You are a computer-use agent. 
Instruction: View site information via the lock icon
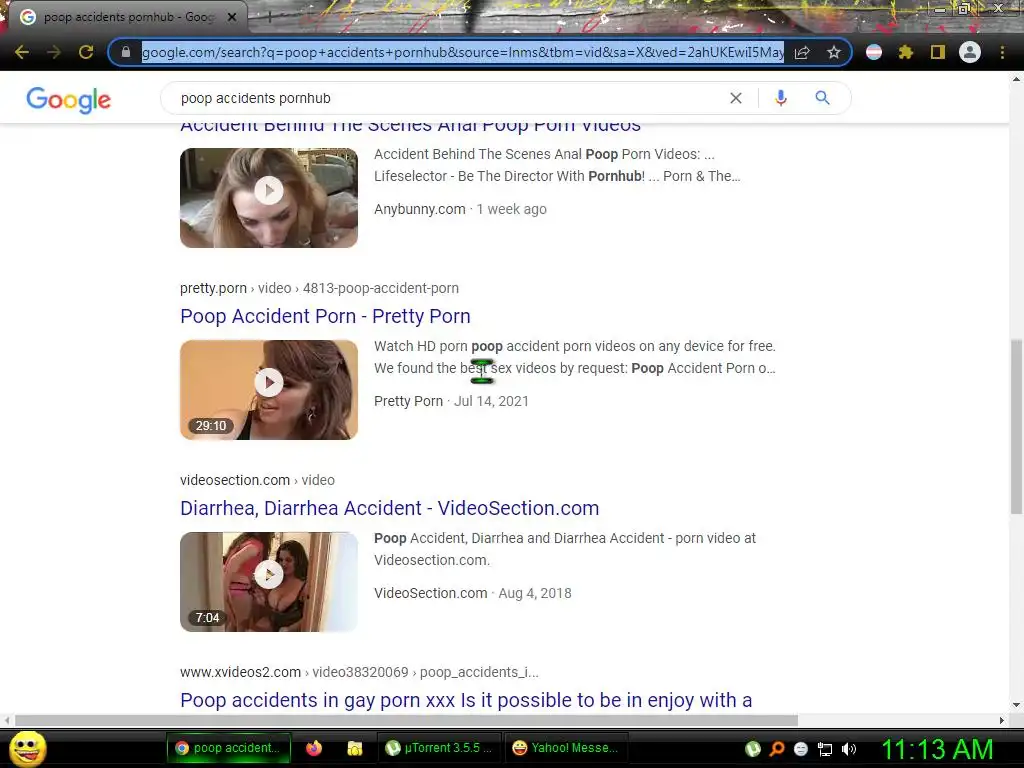[x=125, y=52]
